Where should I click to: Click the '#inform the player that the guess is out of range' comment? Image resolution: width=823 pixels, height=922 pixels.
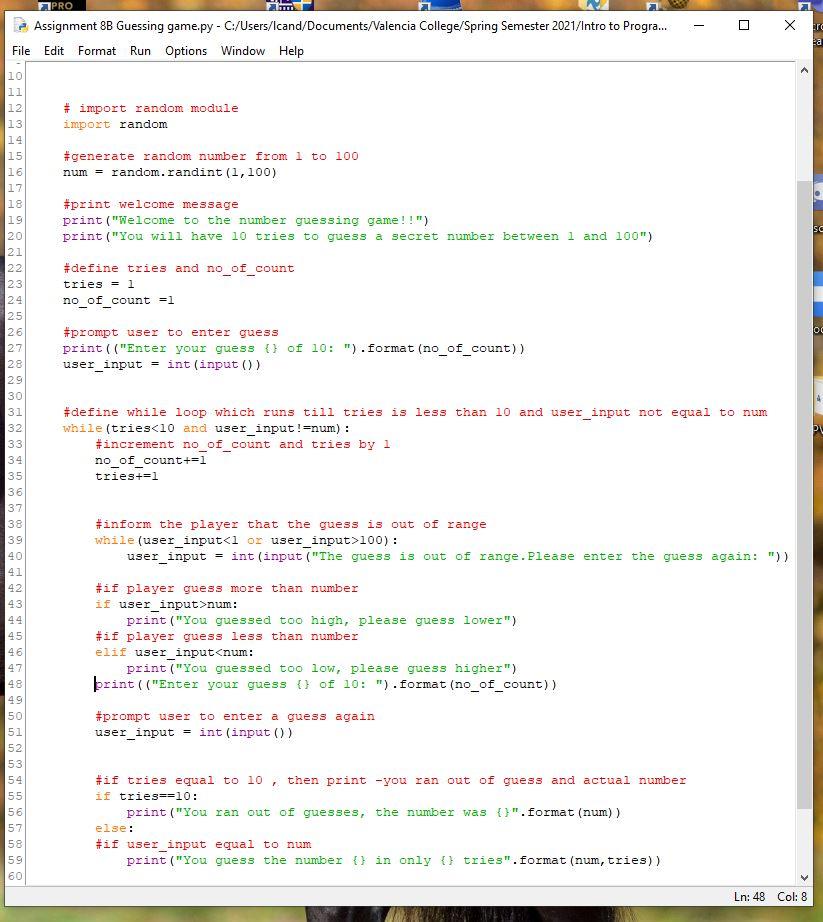pos(290,524)
